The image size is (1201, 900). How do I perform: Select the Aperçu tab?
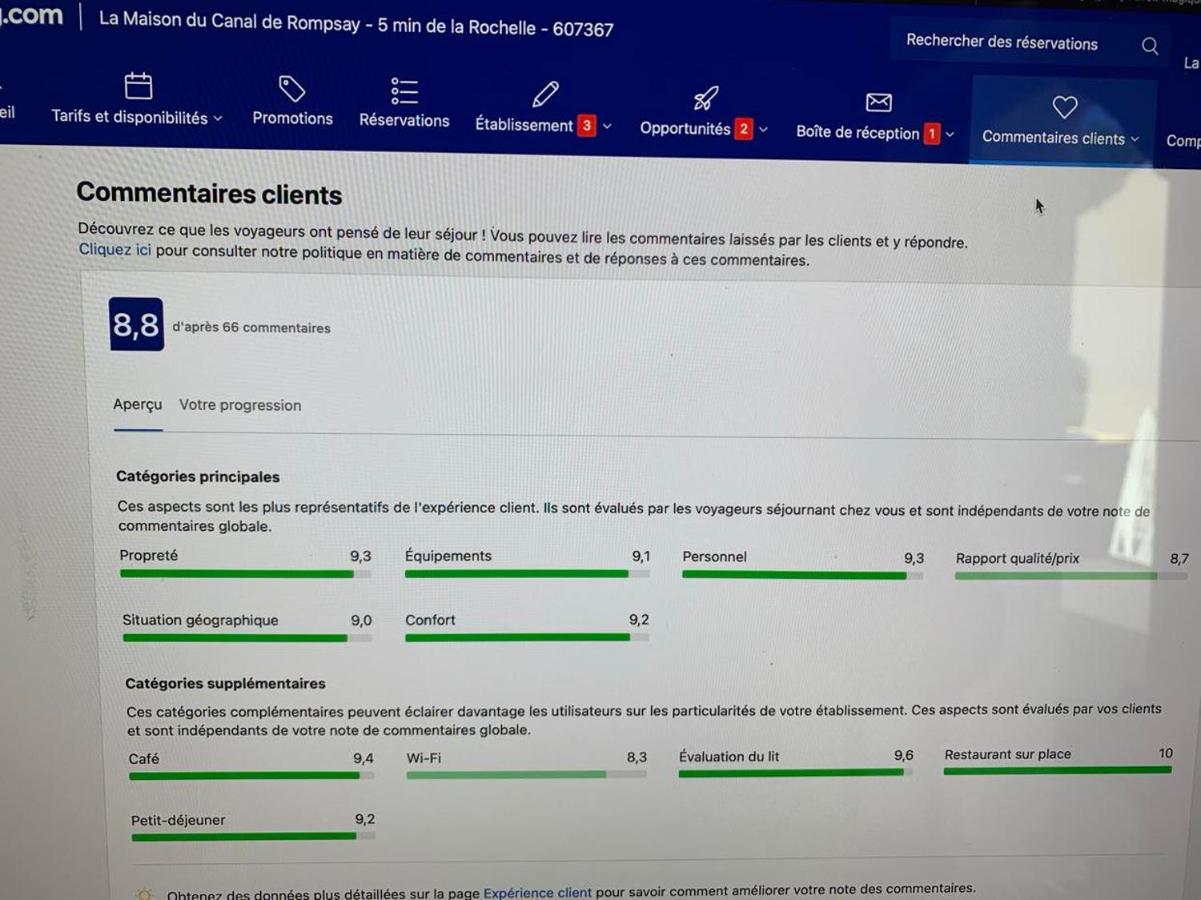pos(137,404)
